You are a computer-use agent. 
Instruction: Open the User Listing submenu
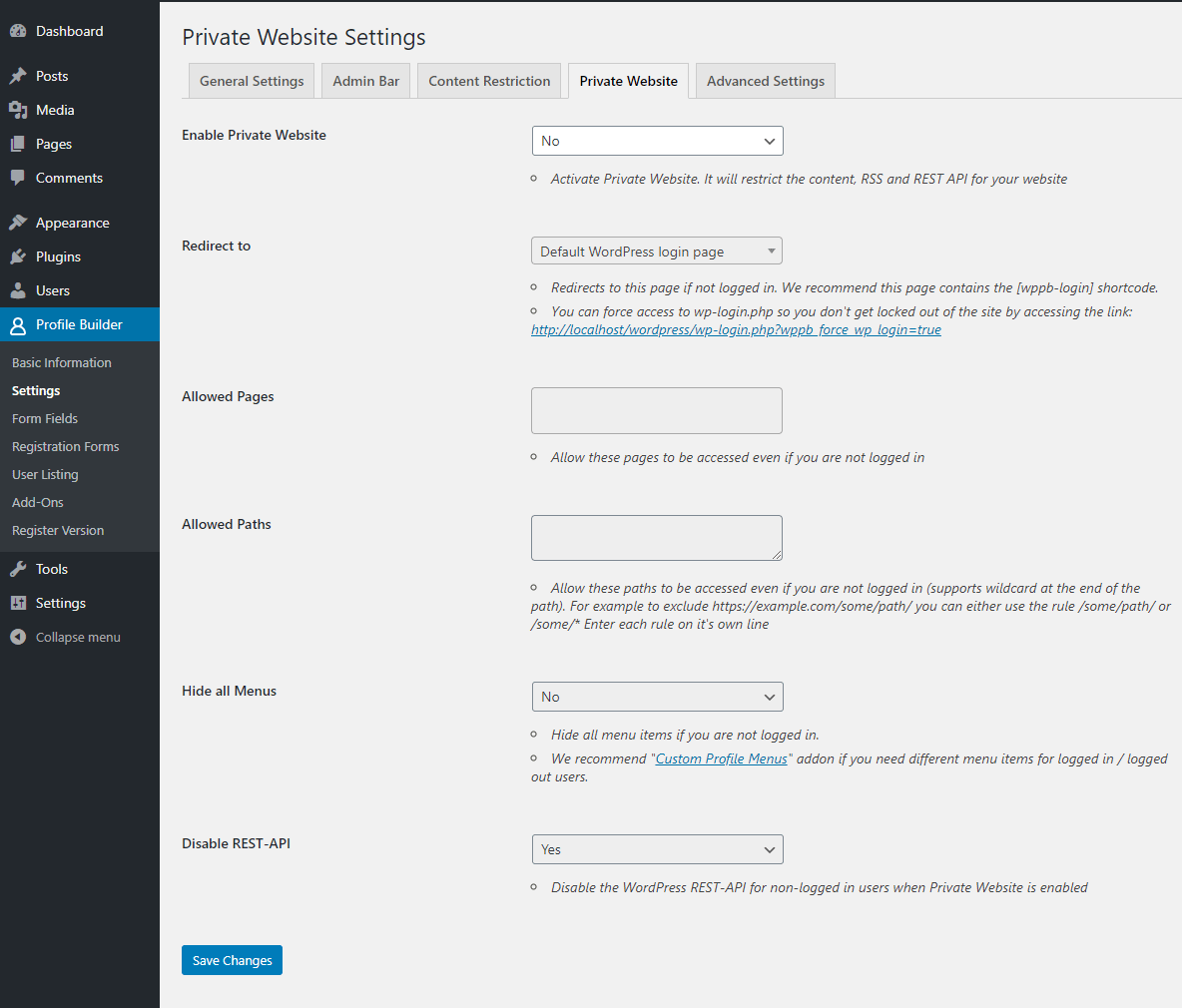(45, 474)
